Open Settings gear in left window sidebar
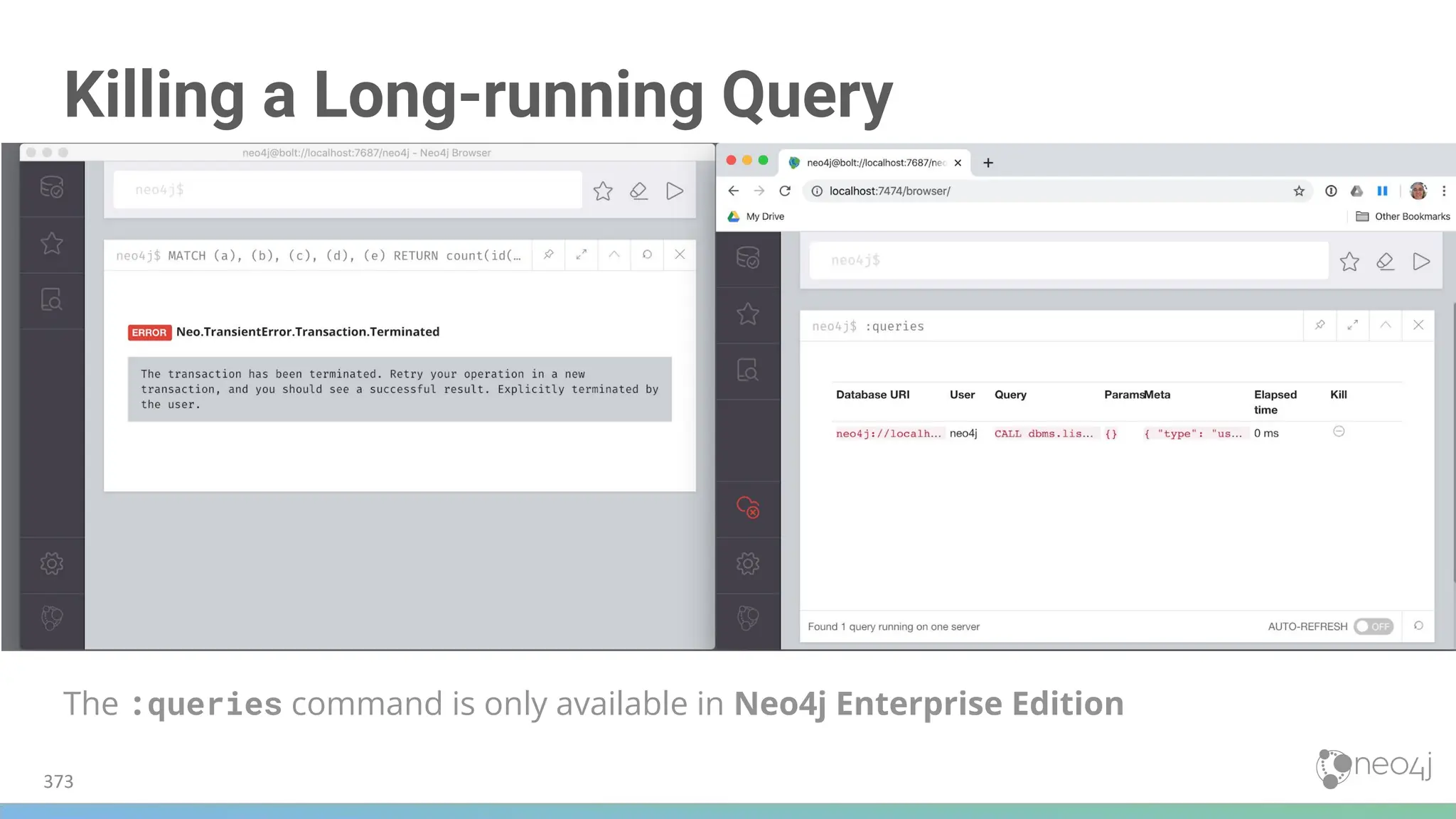Screen dimensions: 1456x819 point(52,564)
